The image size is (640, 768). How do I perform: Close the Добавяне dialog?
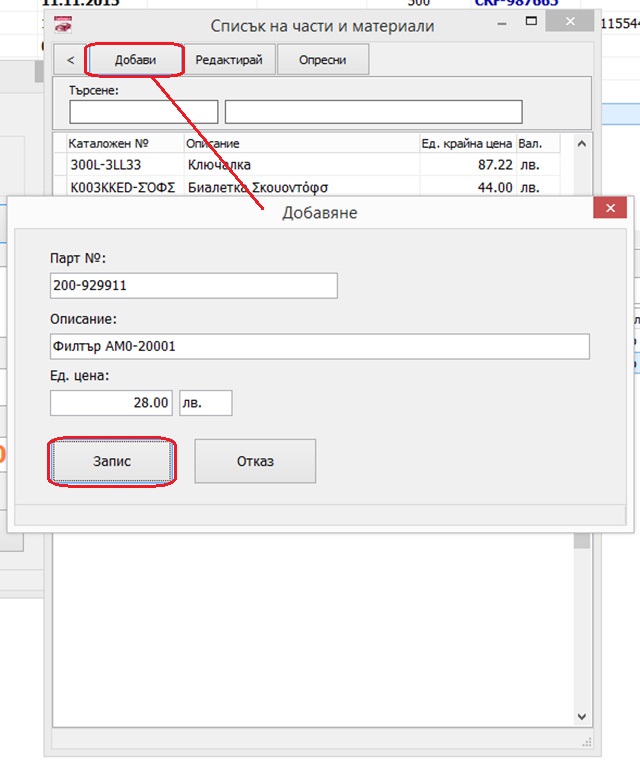tap(610, 208)
